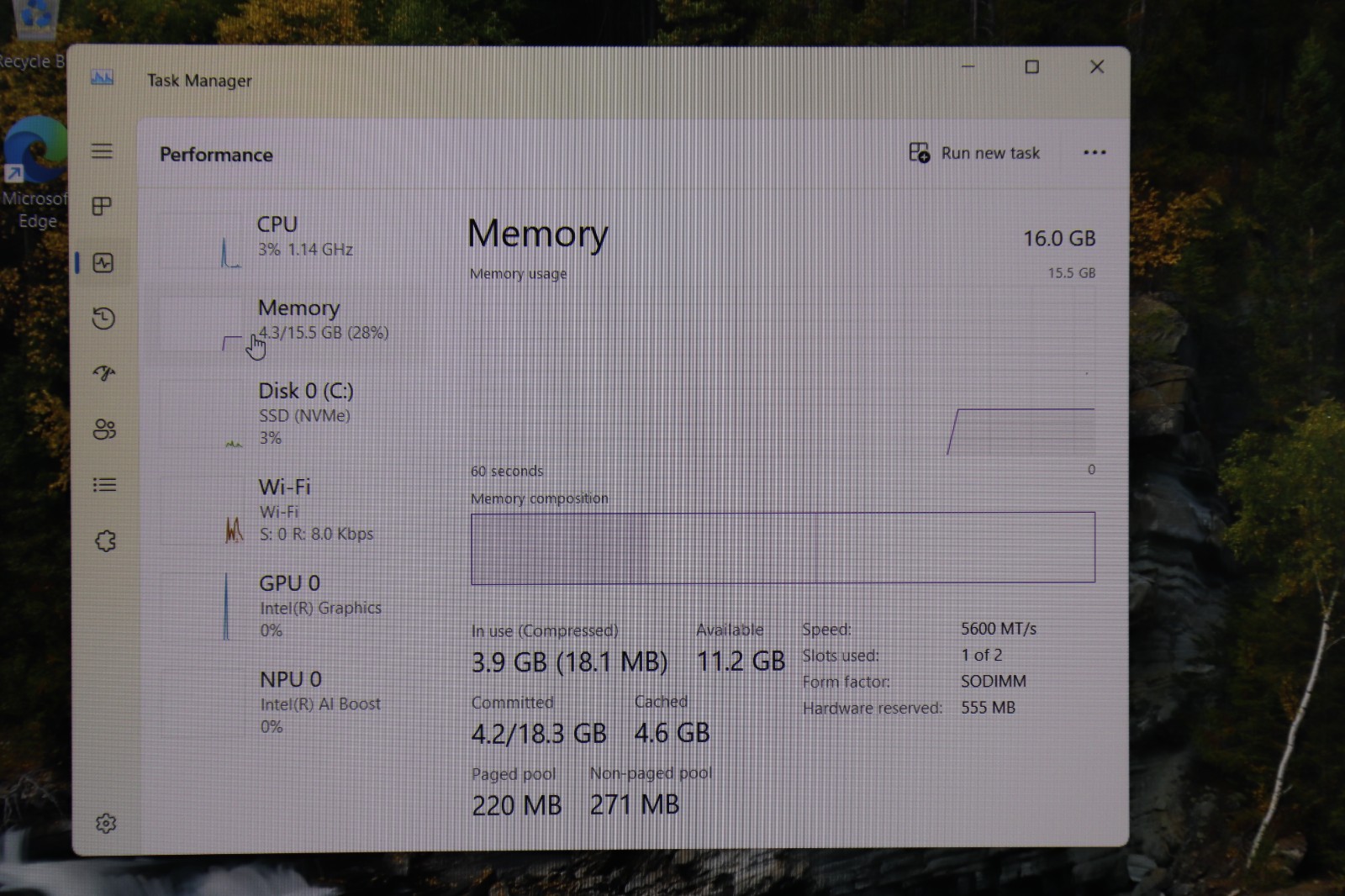Click the Recycle Bin desktop icon
The image size is (1345, 896).
(x=32, y=35)
